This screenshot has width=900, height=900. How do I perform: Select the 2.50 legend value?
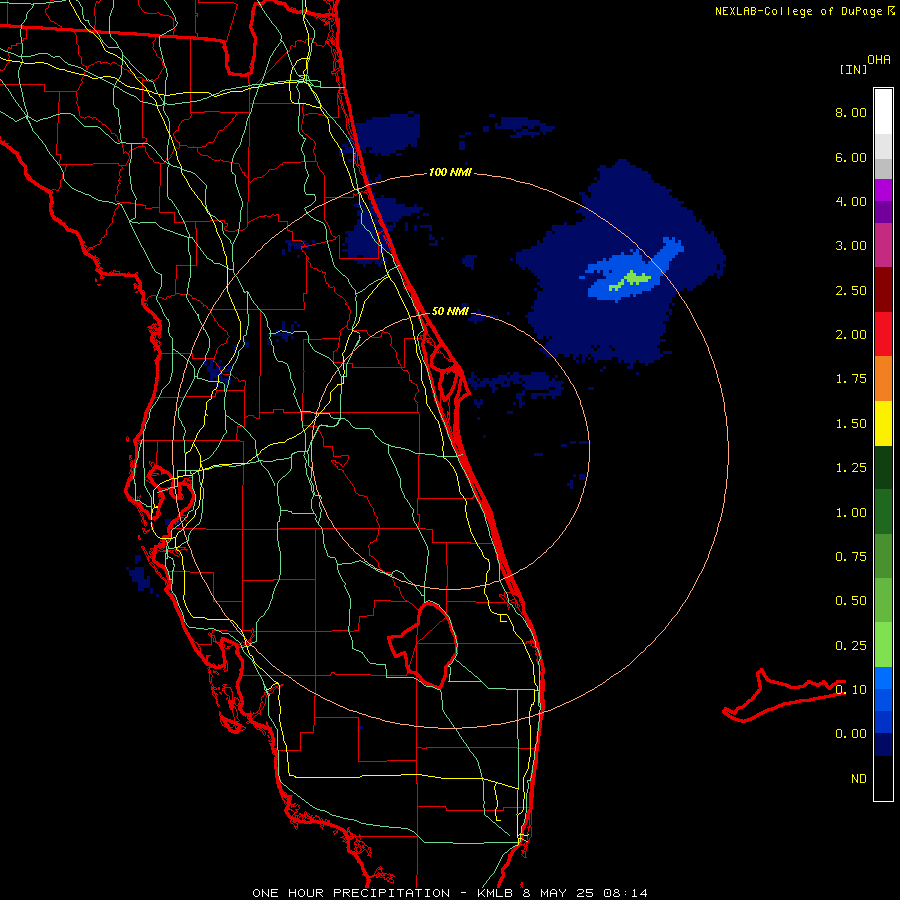point(851,290)
